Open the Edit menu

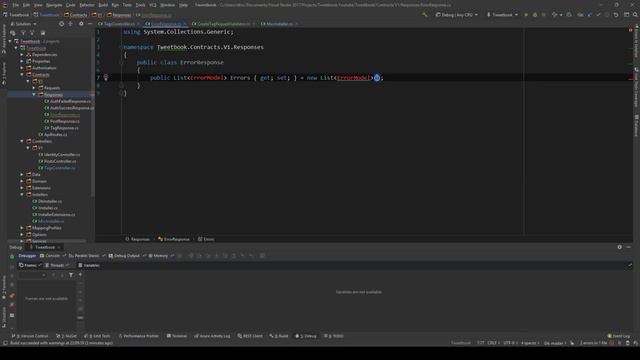pyautogui.click(x=26, y=5)
